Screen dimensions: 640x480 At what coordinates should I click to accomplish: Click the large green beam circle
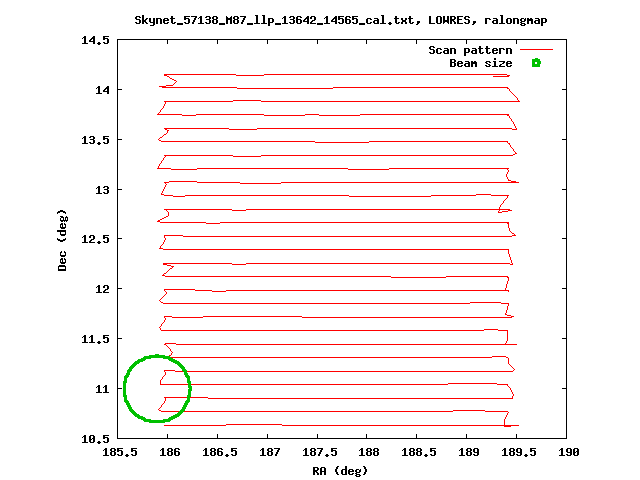[157, 389]
